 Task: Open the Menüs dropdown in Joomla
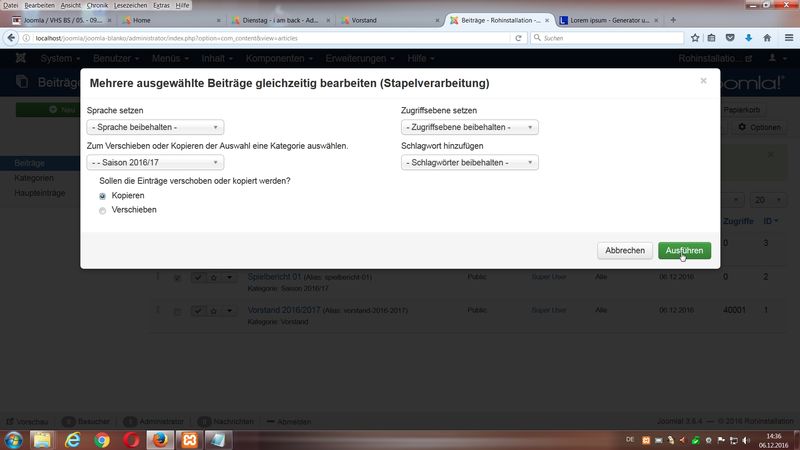[x=170, y=59]
